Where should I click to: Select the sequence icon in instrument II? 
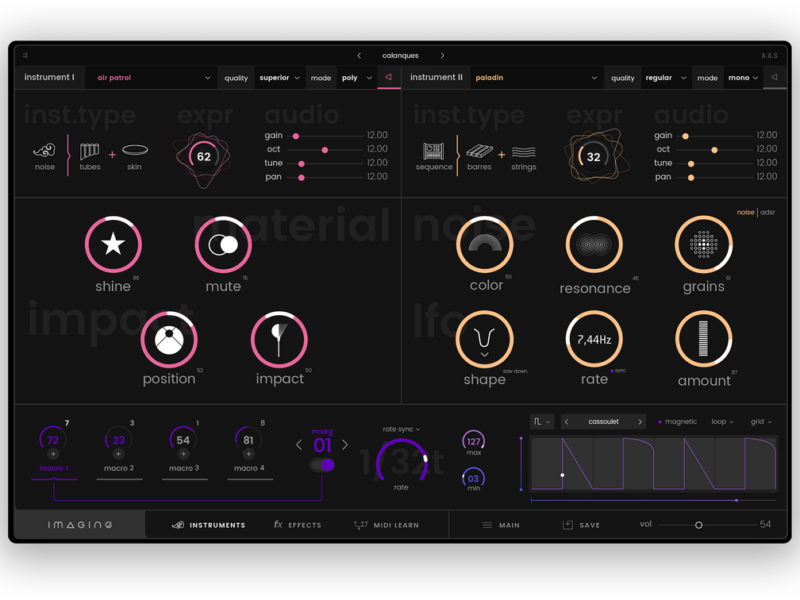(433, 151)
